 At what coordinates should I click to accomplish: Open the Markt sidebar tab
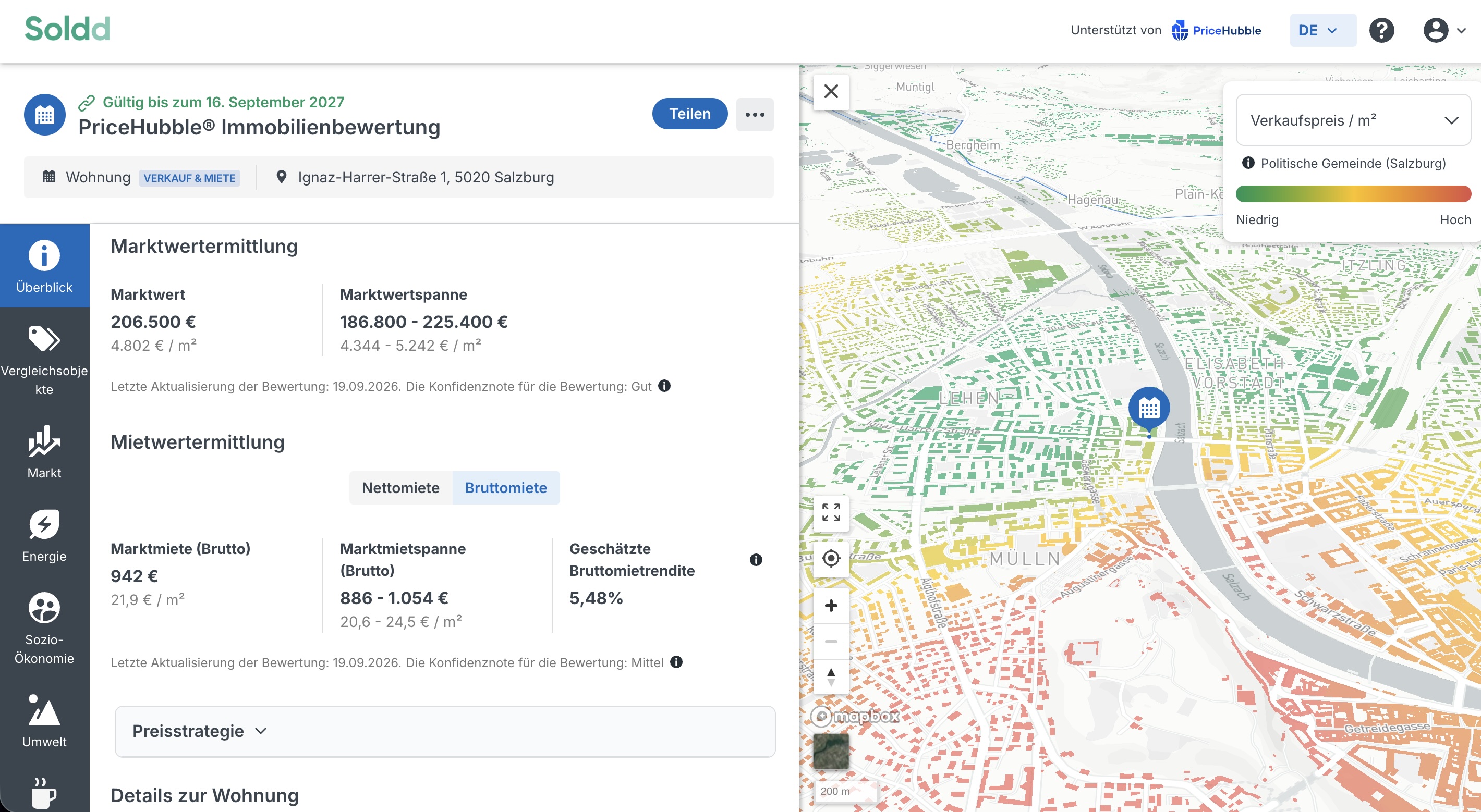click(44, 452)
